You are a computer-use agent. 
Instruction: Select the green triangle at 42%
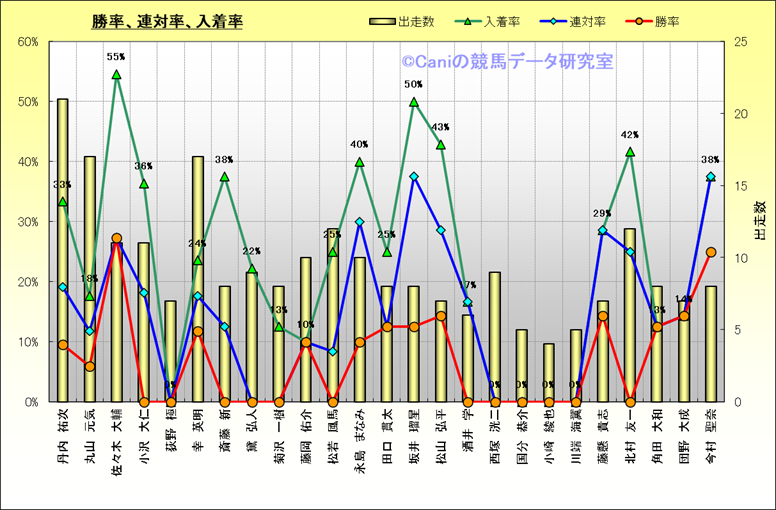click(x=630, y=152)
